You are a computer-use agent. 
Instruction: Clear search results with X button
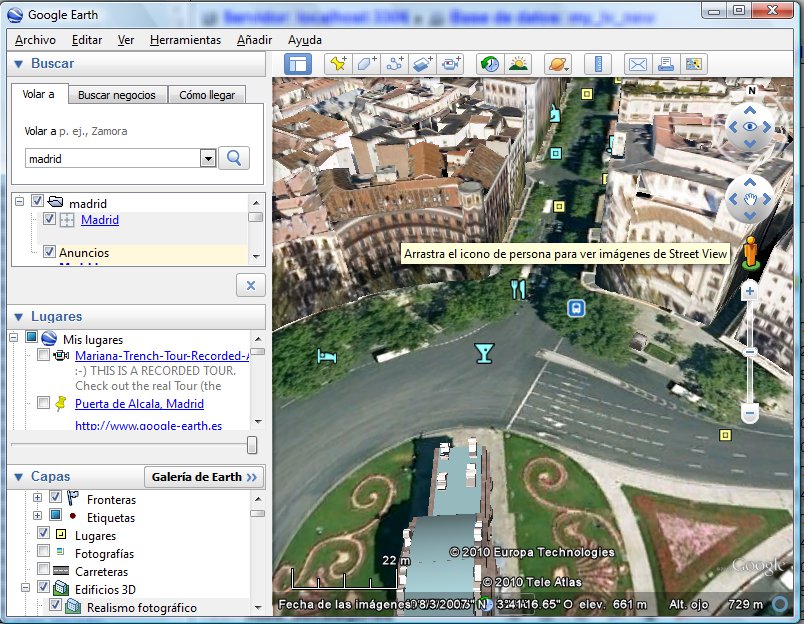coord(251,285)
